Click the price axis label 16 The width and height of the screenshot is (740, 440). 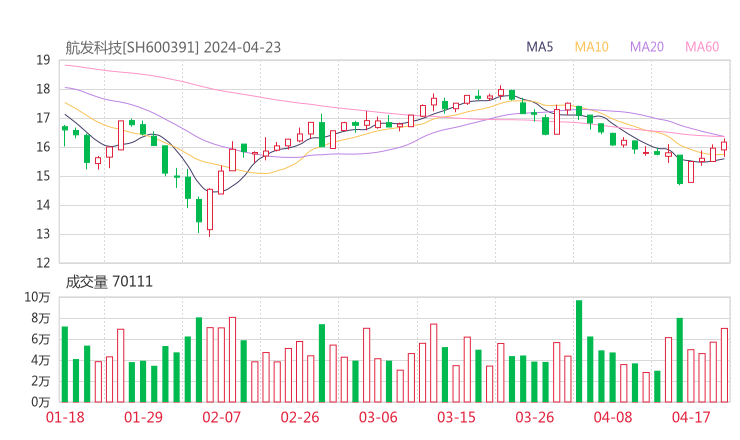[43, 147]
